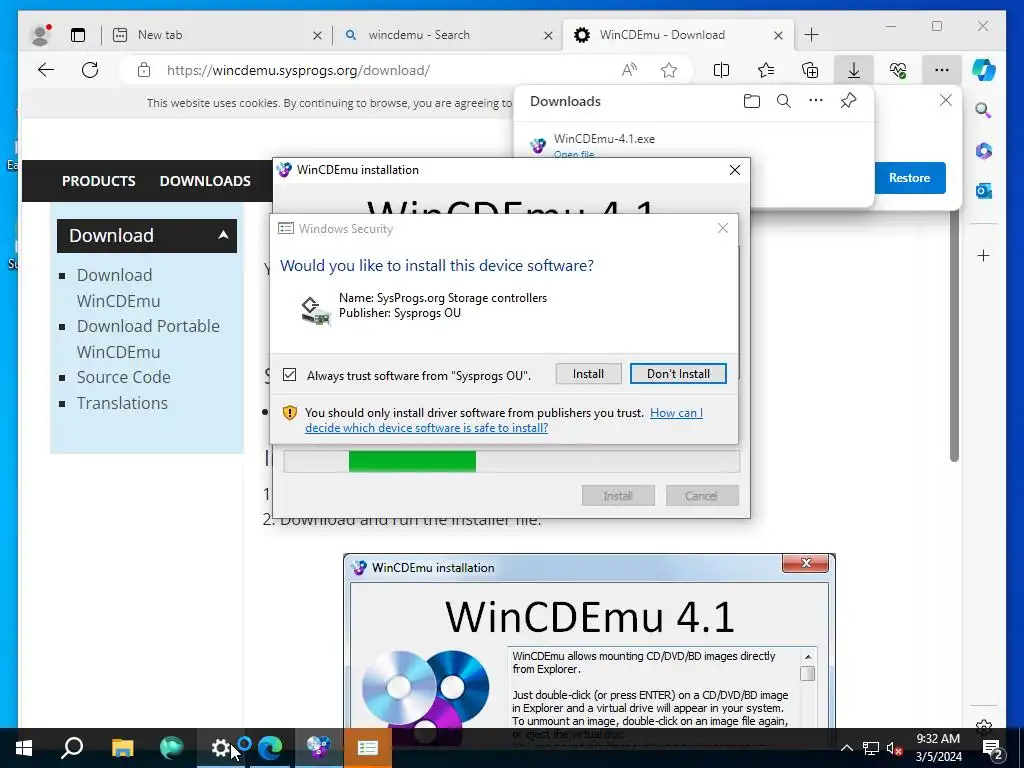The height and width of the screenshot is (768, 1024).
Task: Open the green Edge taskbar icon beside File Explorer
Action: [171, 748]
